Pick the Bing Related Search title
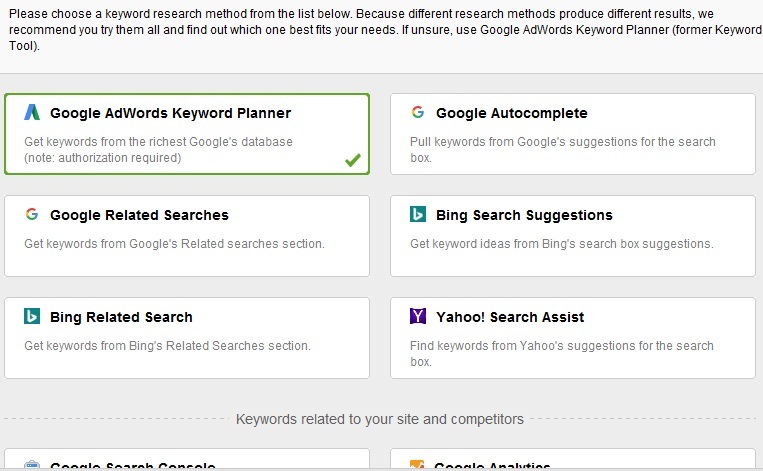Image resolution: width=763 pixels, height=471 pixels. [x=121, y=317]
